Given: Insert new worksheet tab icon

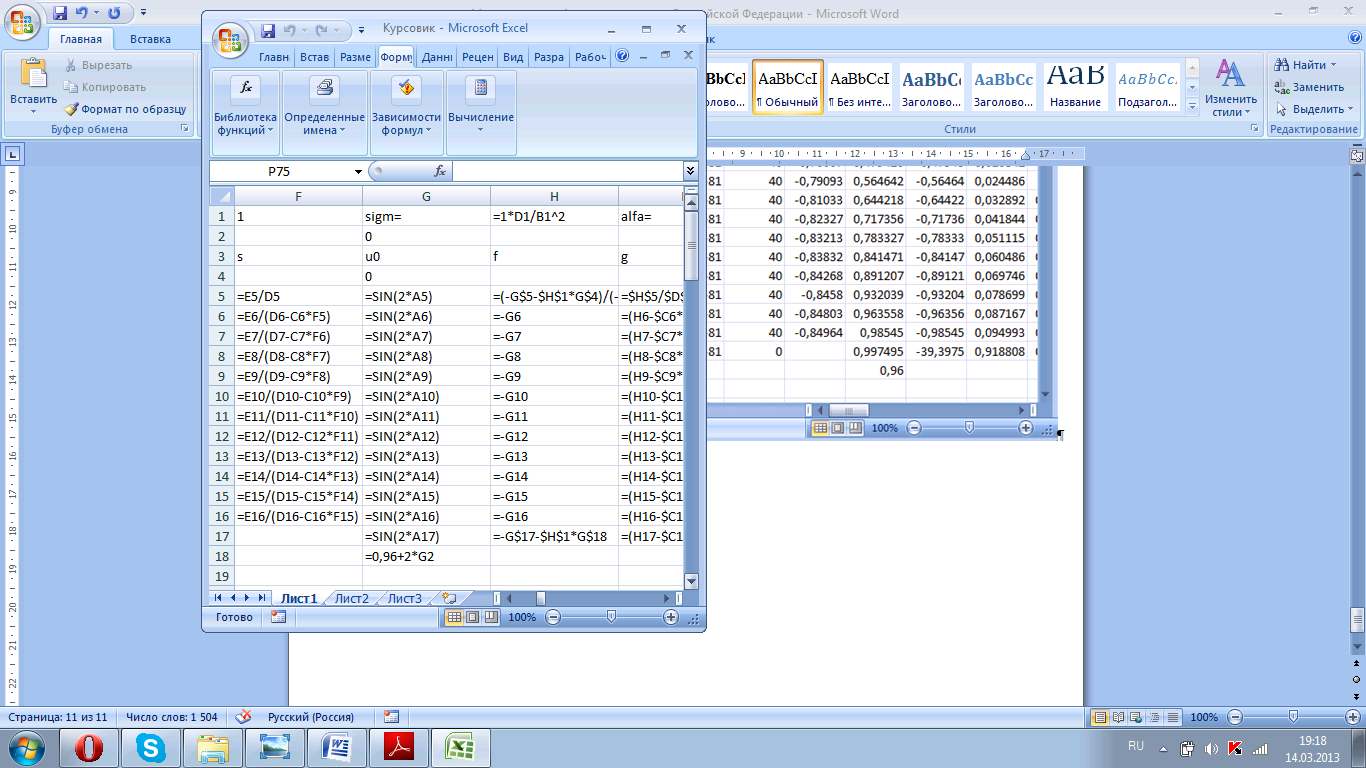Looking at the screenshot, I should (x=450, y=598).
